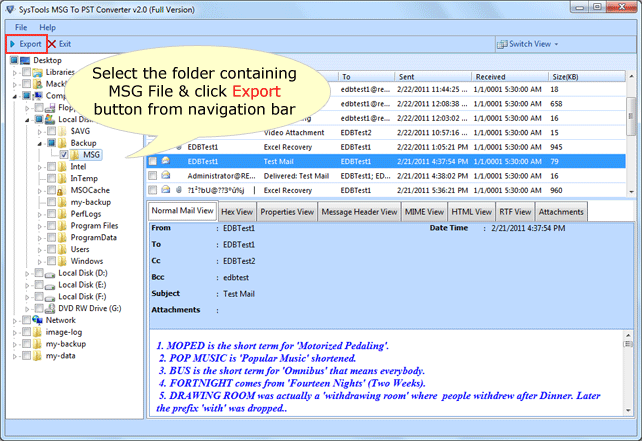Open the RTF View tab

(x=515, y=212)
